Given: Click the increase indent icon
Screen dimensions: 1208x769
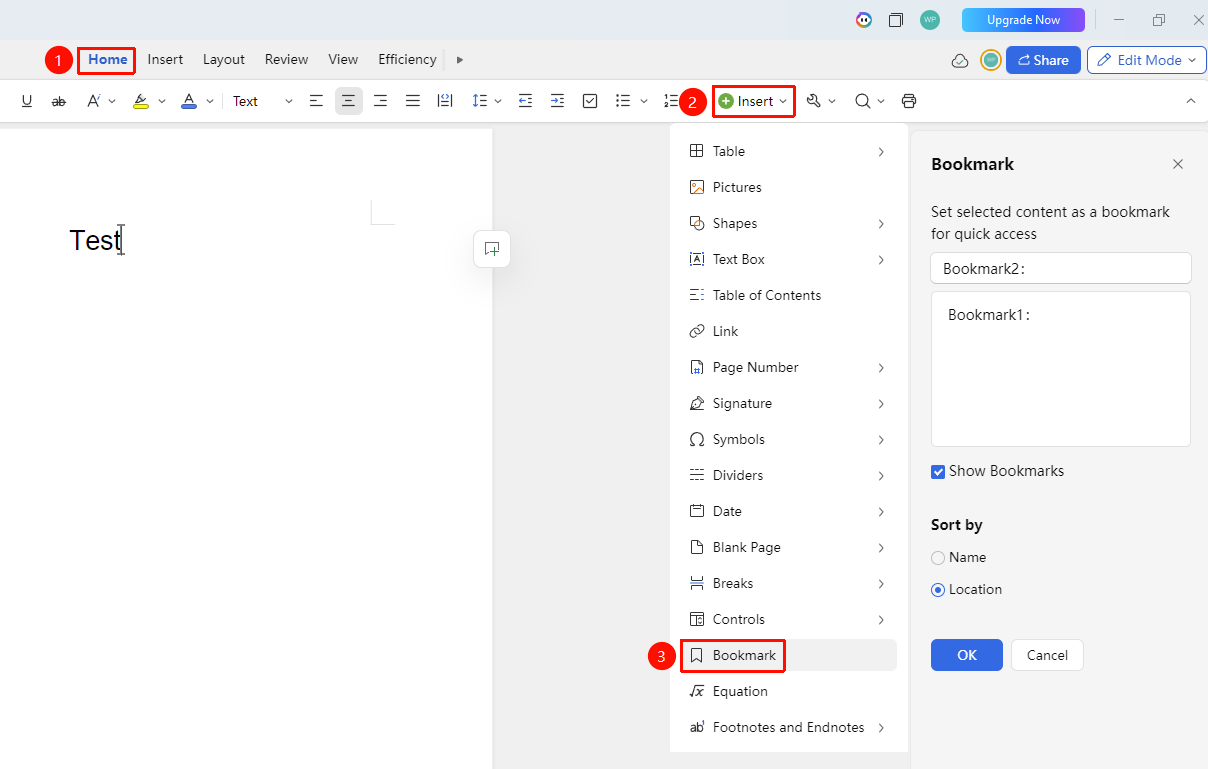Looking at the screenshot, I should coord(557,101).
